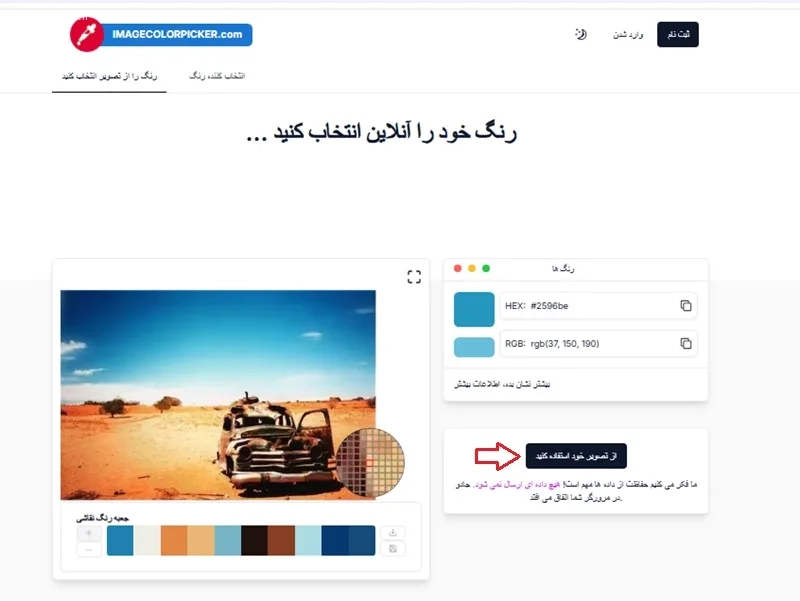Remove a palette color with the minus button

pyautogui.click(x=88, y=549)
